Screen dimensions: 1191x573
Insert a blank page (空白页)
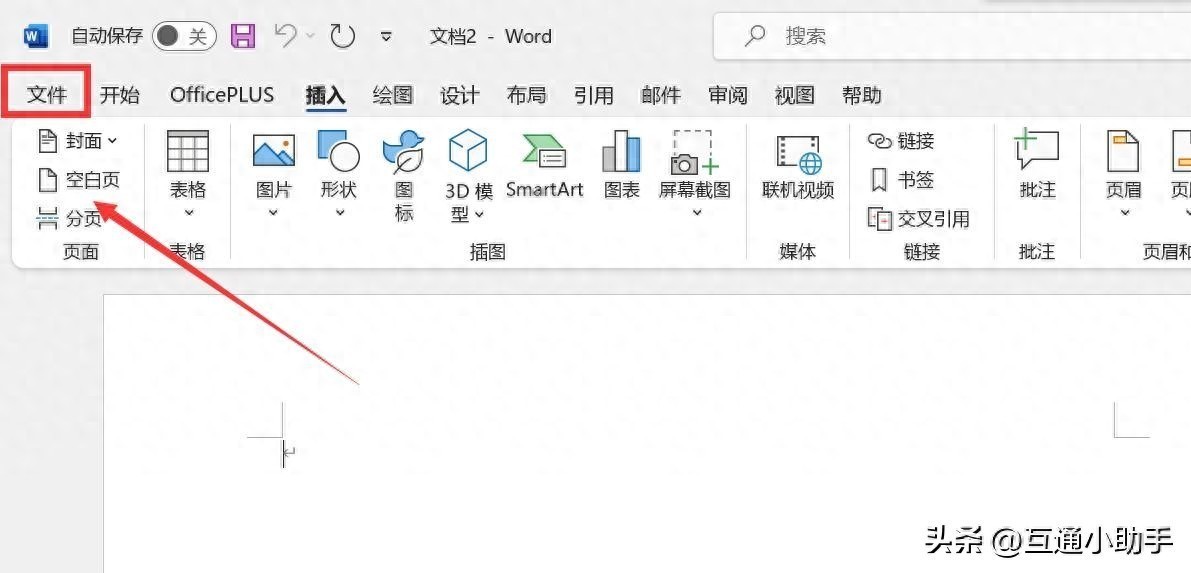(x=79, y=180)
